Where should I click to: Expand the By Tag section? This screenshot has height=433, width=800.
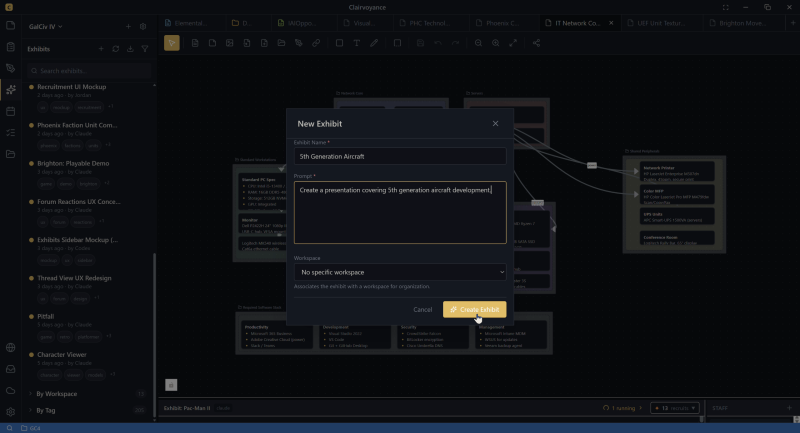tap(45, 410)
